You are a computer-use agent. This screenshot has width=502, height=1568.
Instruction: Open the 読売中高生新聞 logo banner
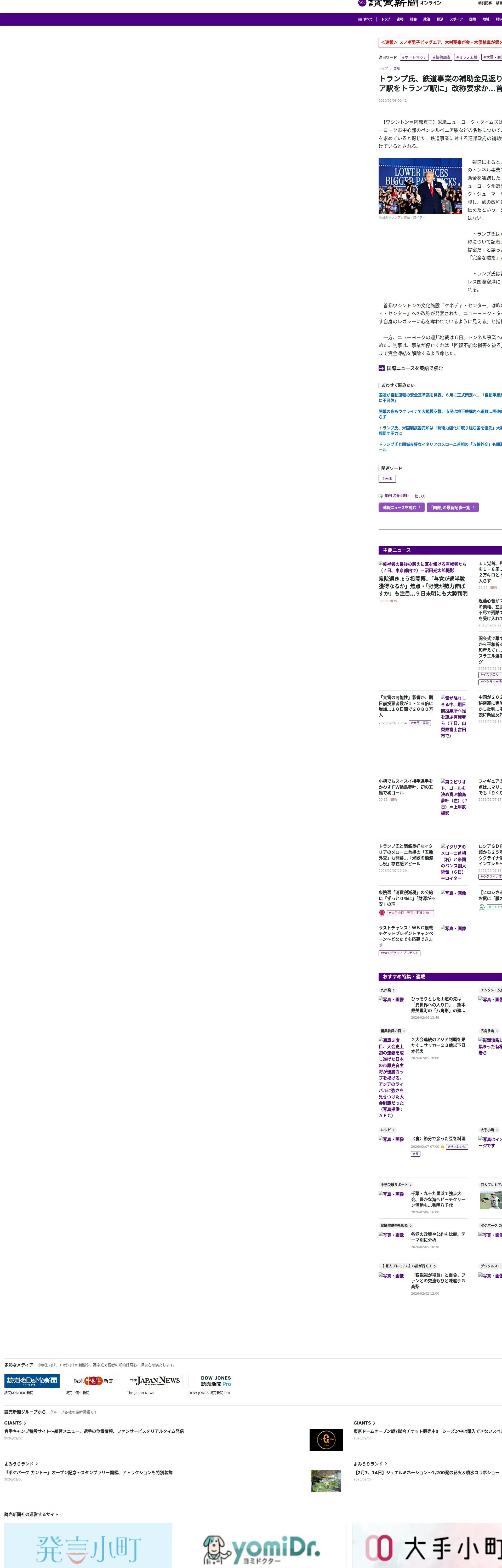pos(93,1381)
